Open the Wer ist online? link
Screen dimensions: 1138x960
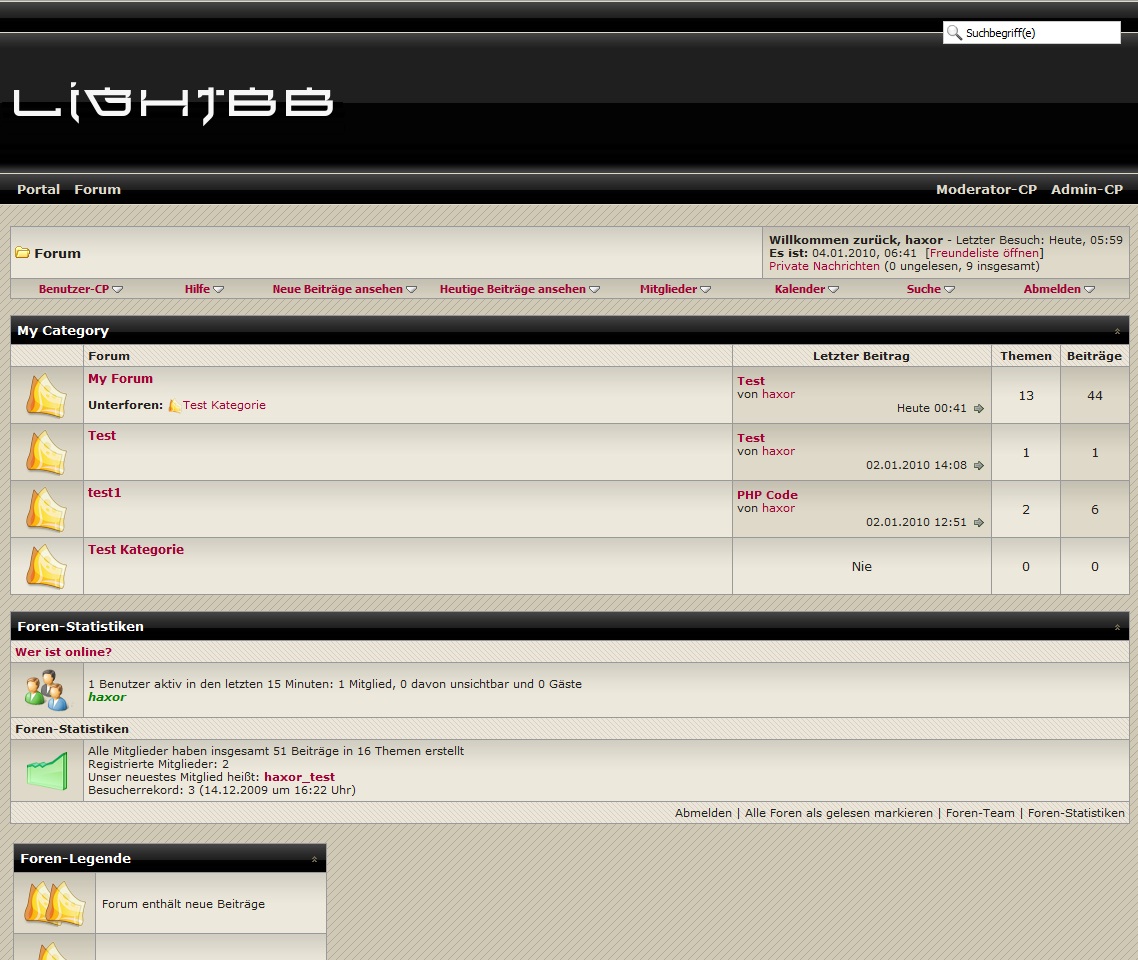pos(64,652)
